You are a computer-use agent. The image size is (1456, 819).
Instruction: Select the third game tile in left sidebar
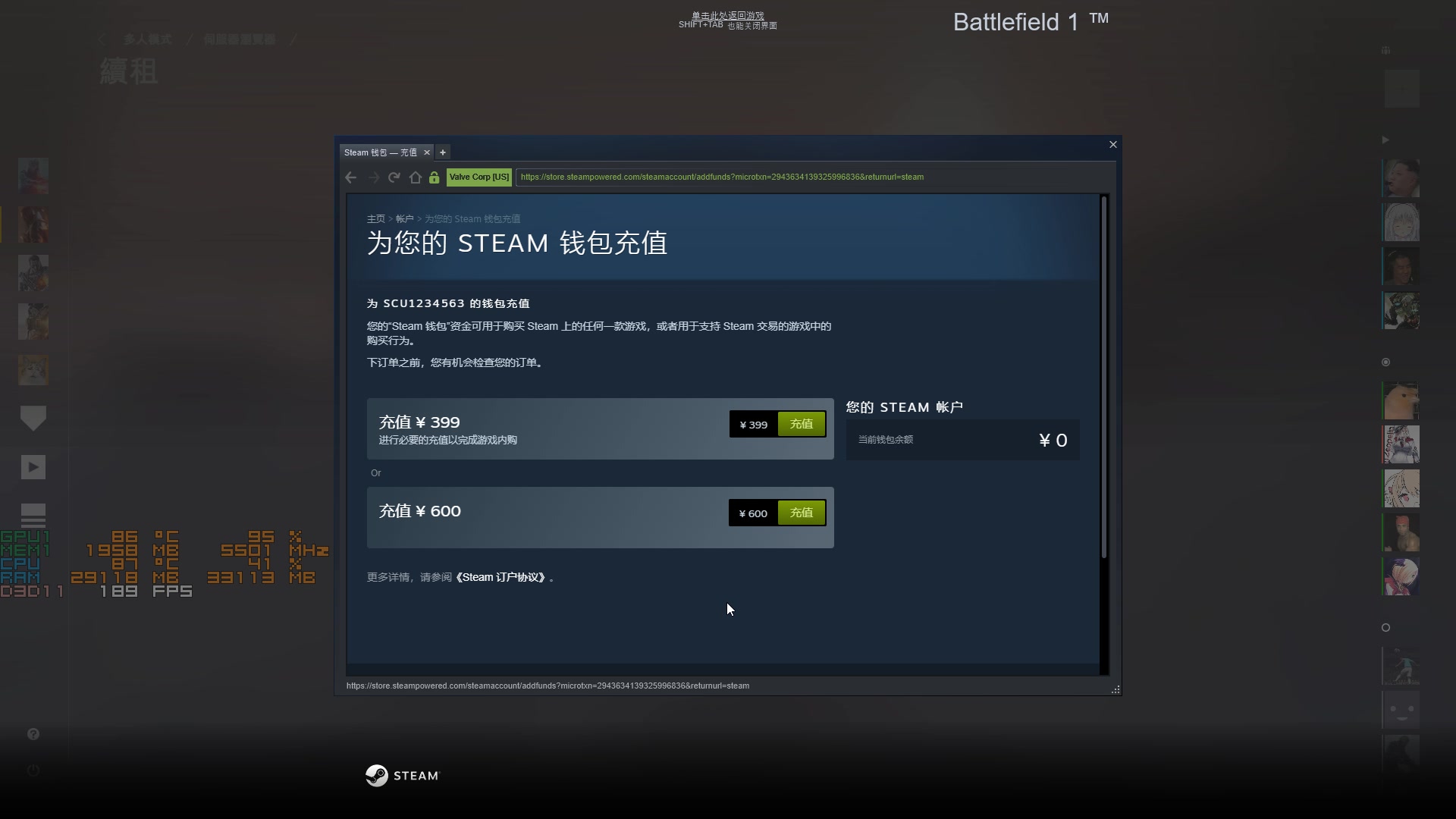pos(33,273)
